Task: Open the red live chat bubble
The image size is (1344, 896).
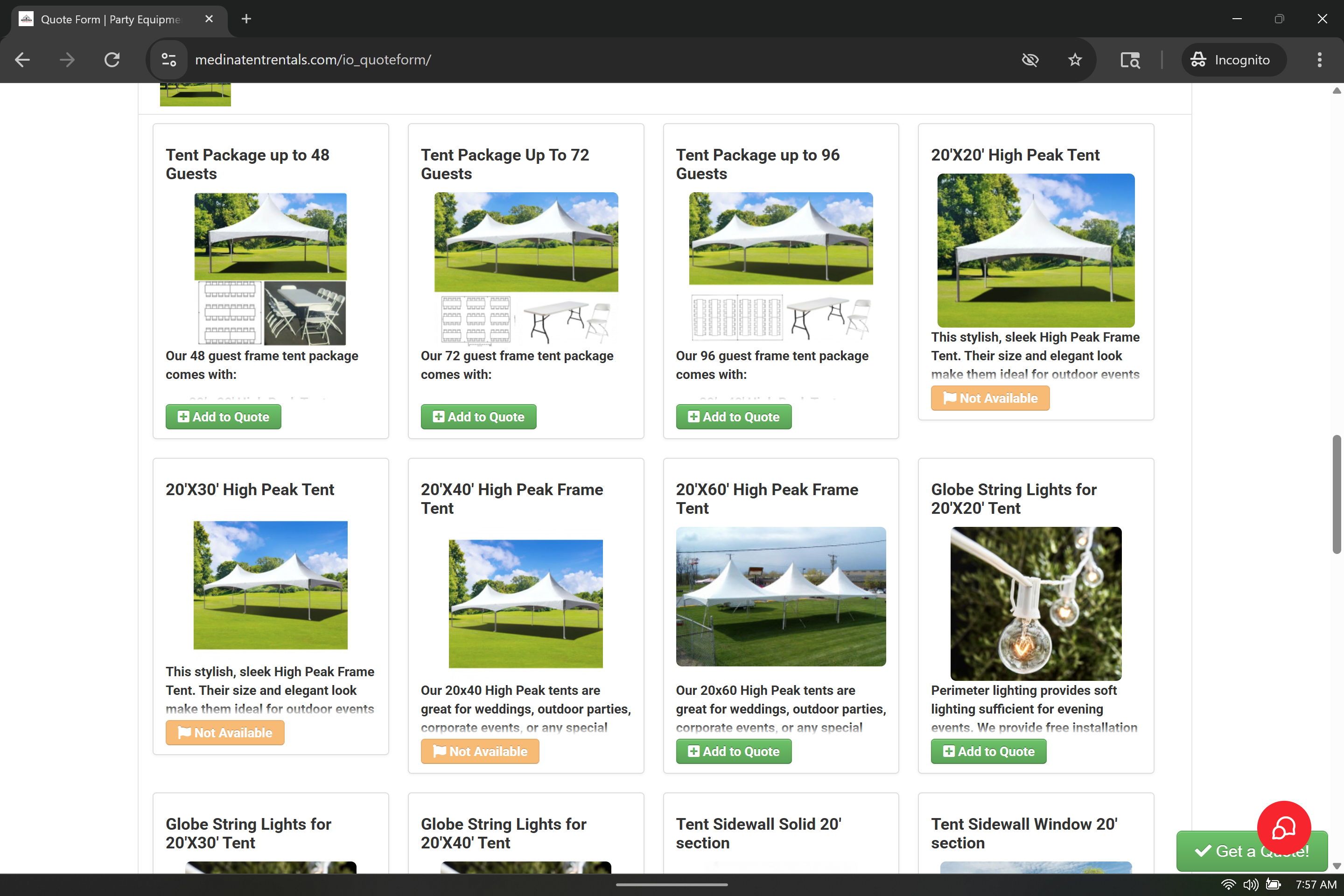Action: (1283, 827)
